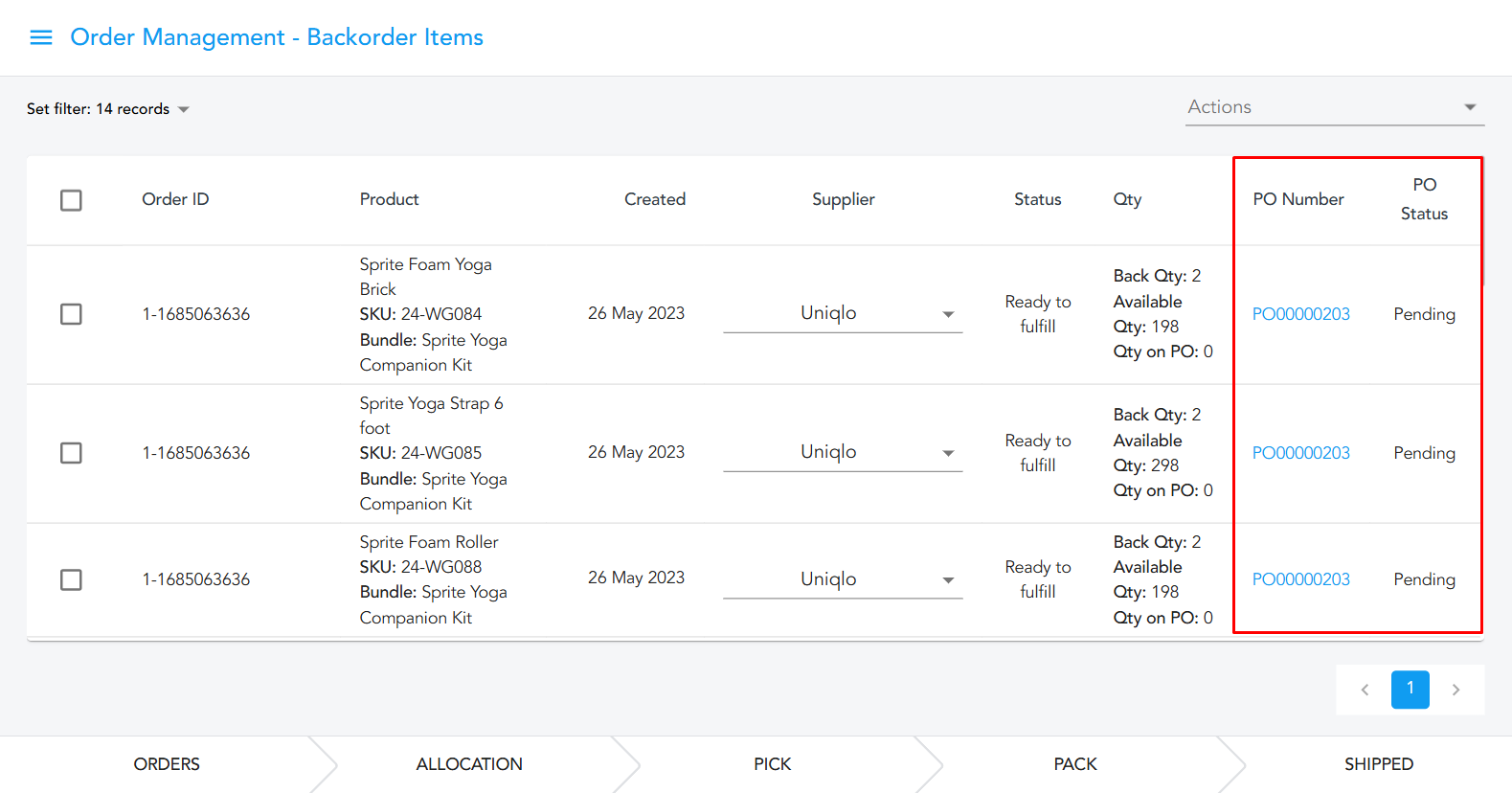1512x793 pixels.
Task: Open PO00000203 link in Yoga Brick row
Action: tap(1300, 314)
